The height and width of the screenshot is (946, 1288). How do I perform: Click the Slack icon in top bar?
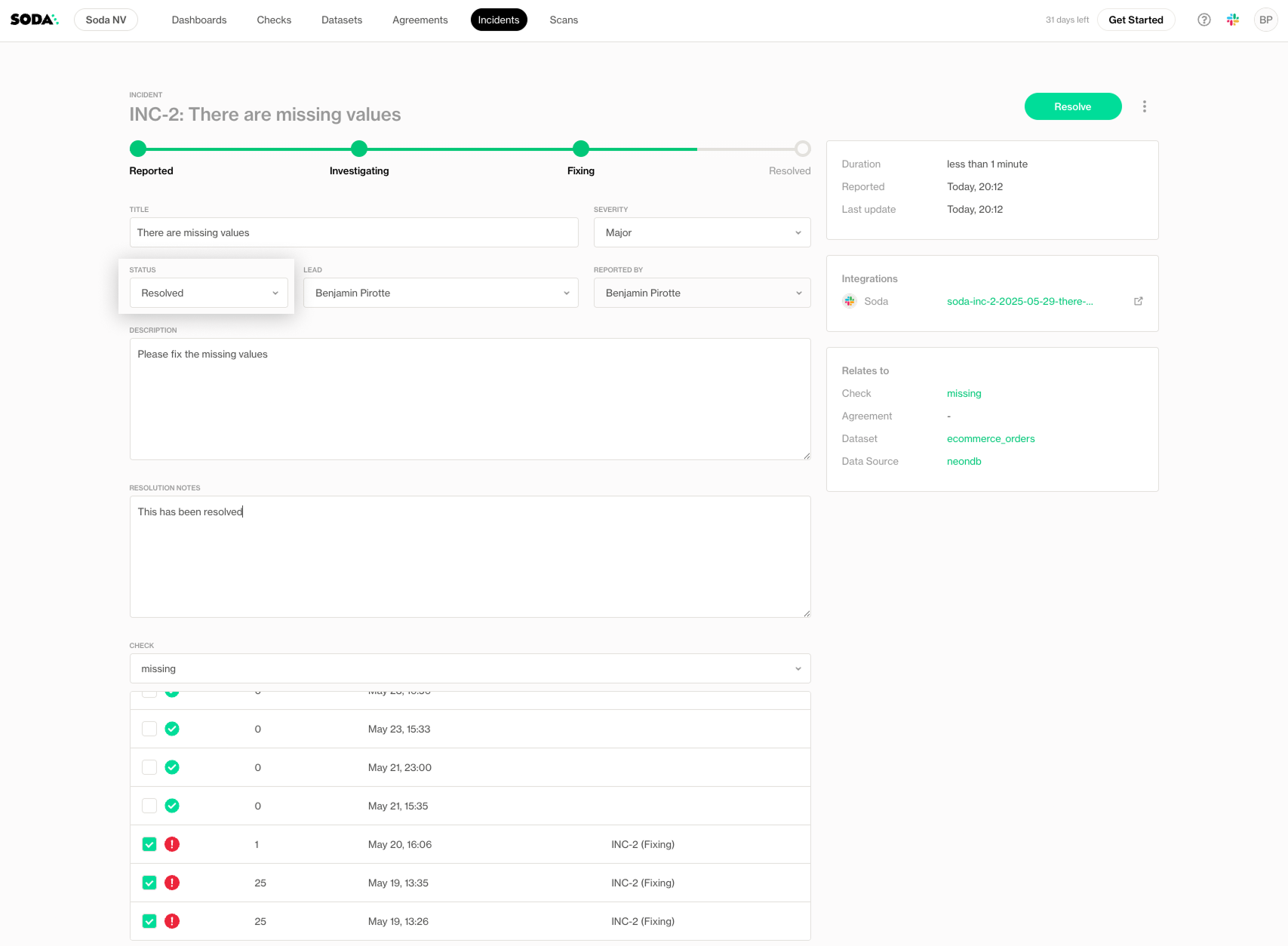coord(1233,20)
